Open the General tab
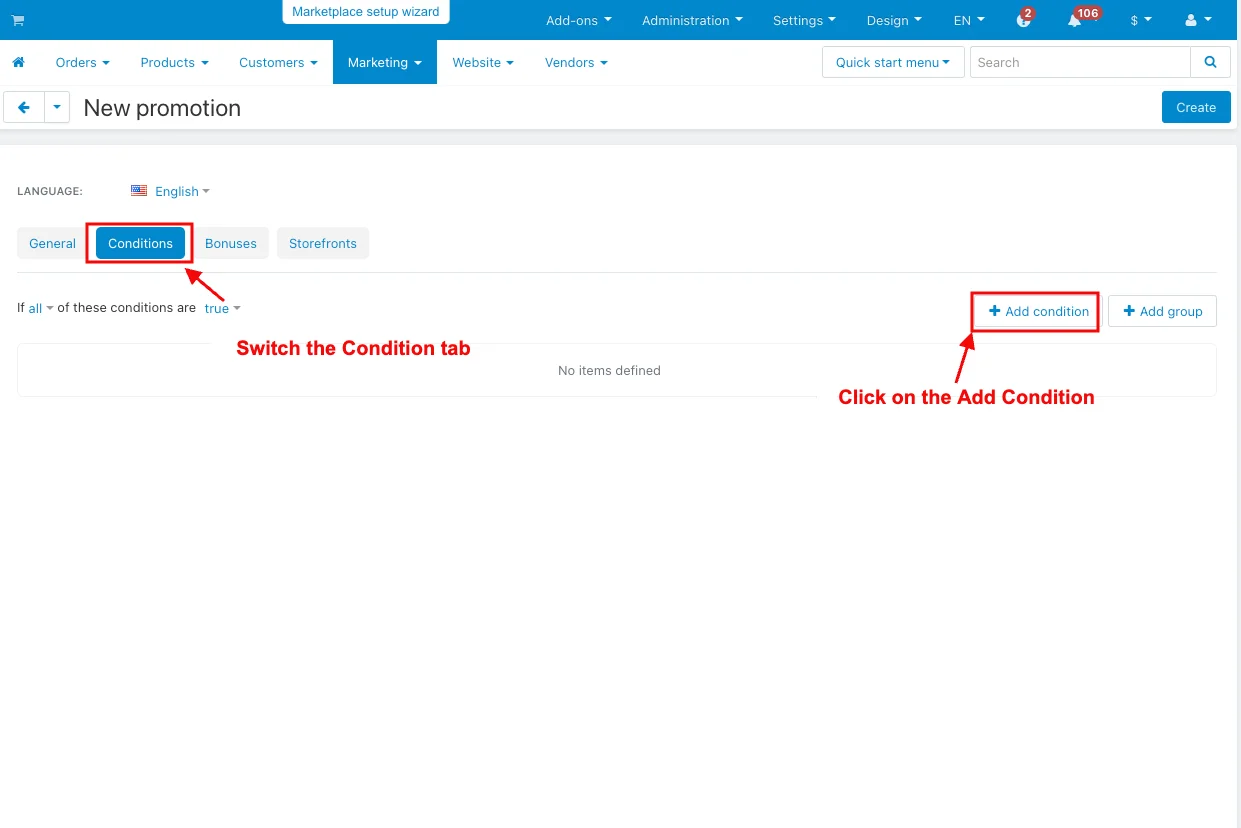The height and width of the screenshot is (828, 1241). tap(52, 243)
